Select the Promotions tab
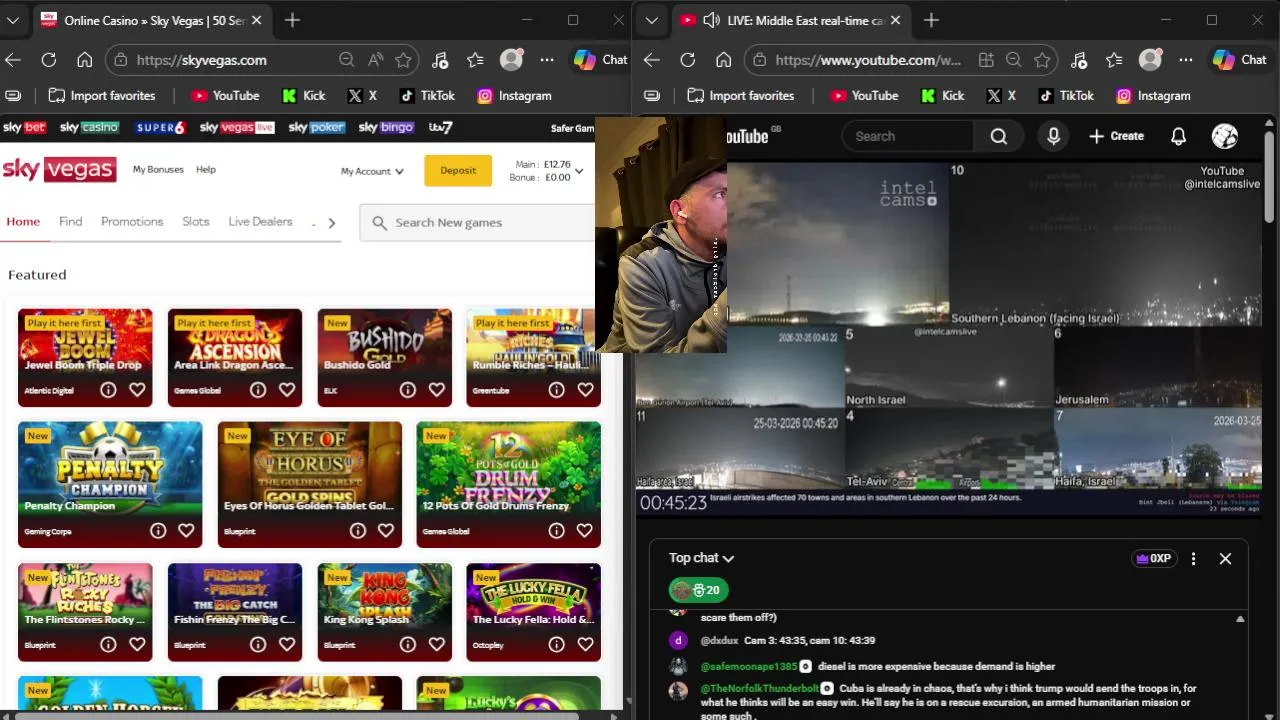This screenshot has width=1280, height=720. pyautogui.click(x=132, y=222)
